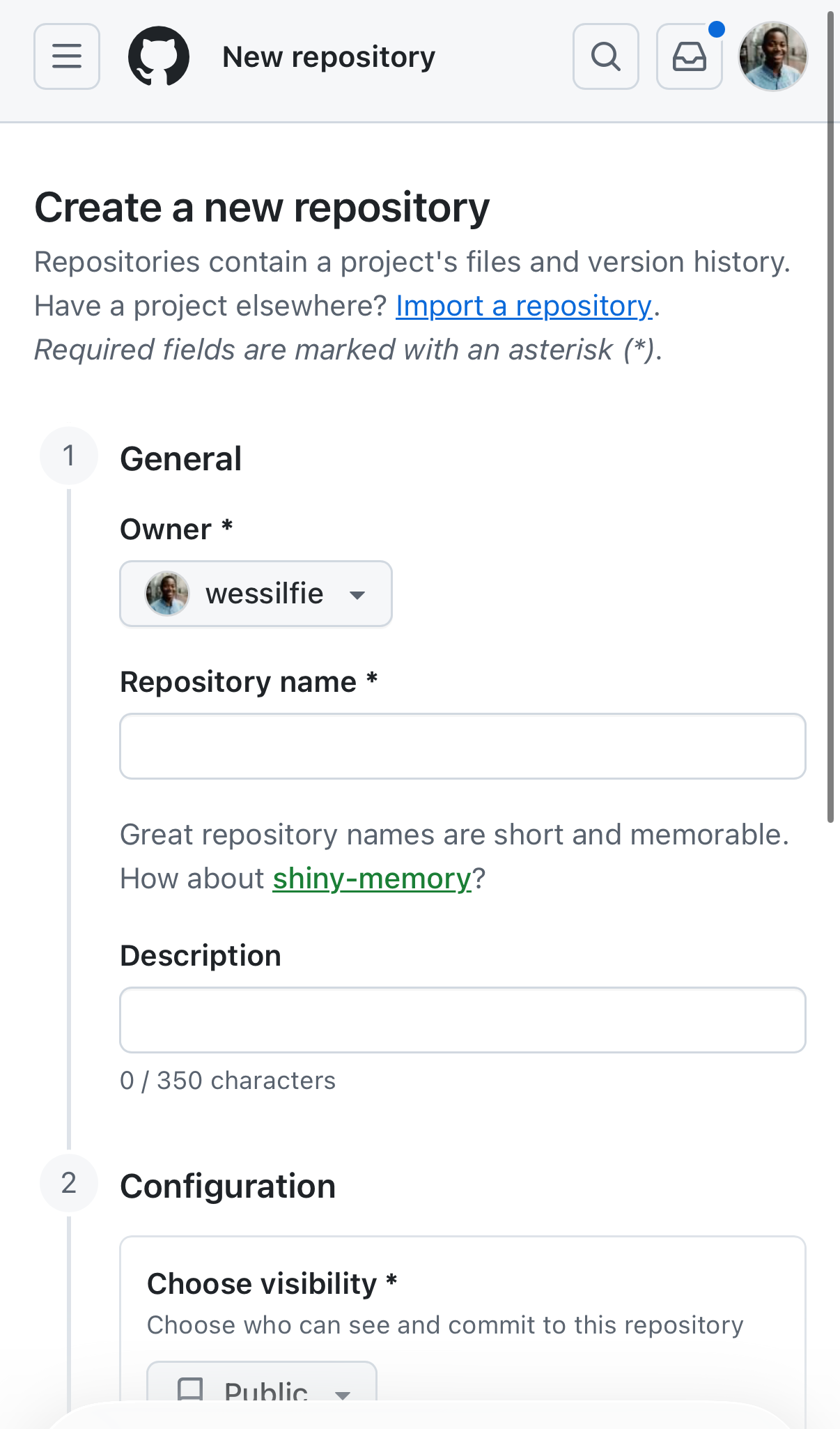
Task: Open the notifications inbox icon
Action: (690, 56)
